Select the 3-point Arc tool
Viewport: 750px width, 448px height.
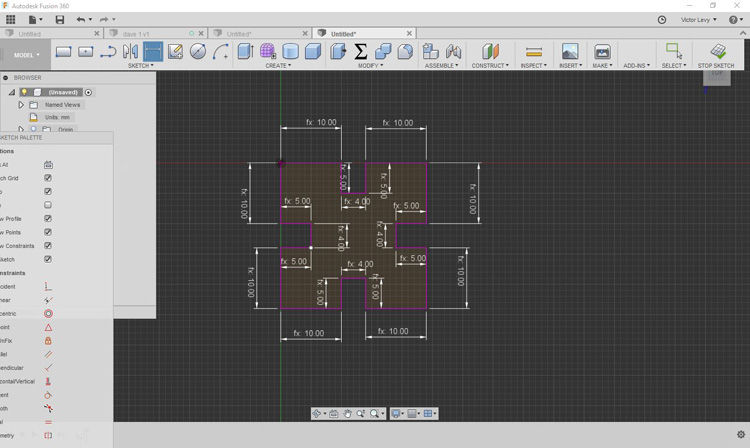pyautogui.click(x=220, y=52)
